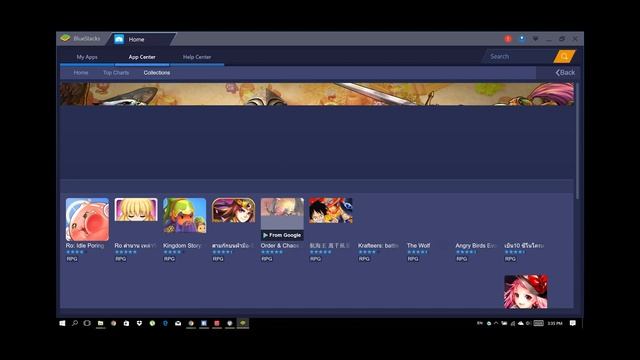This screenshot has width=640, height=360.
Task: Switch to the App Center tab
Action: point(142,57)
